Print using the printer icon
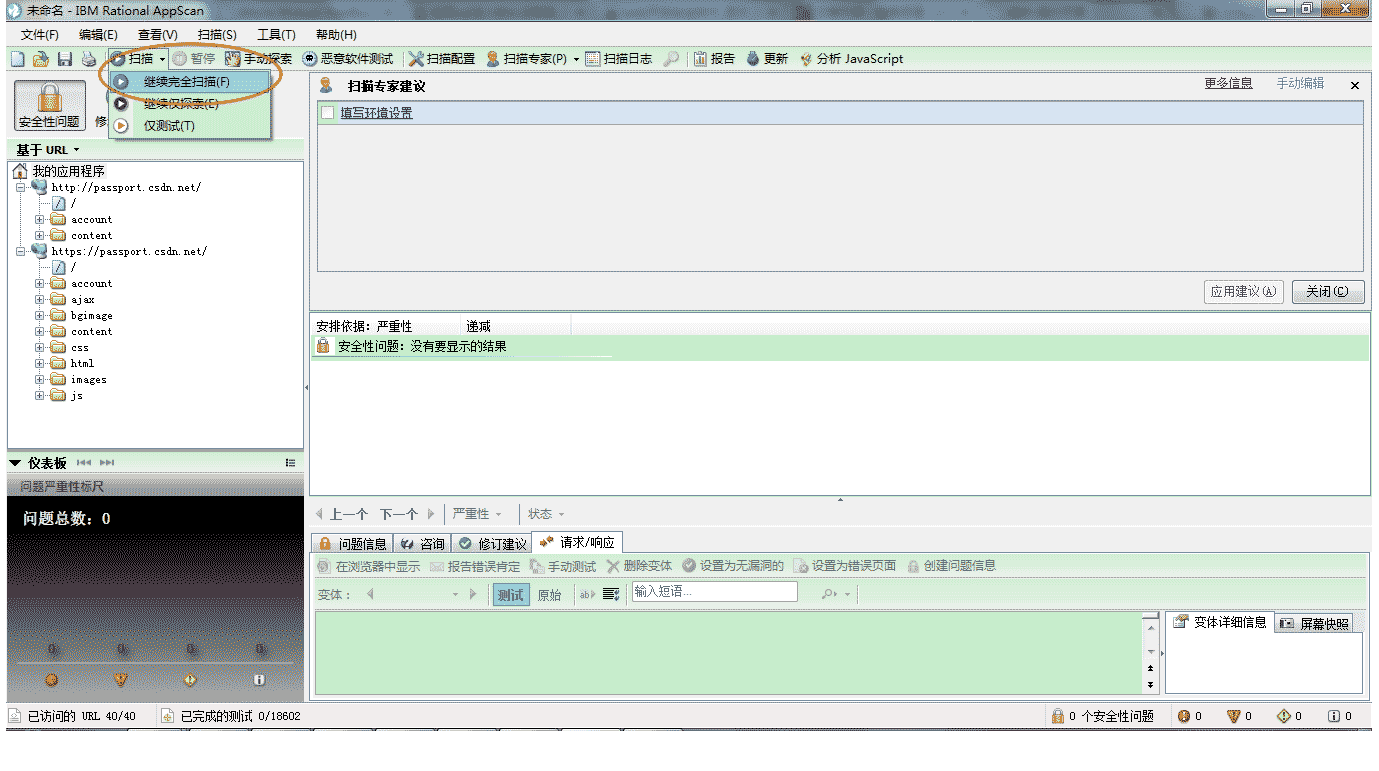Image resolution: width=1379 pixels, height=771 pixels. (88, 57)
